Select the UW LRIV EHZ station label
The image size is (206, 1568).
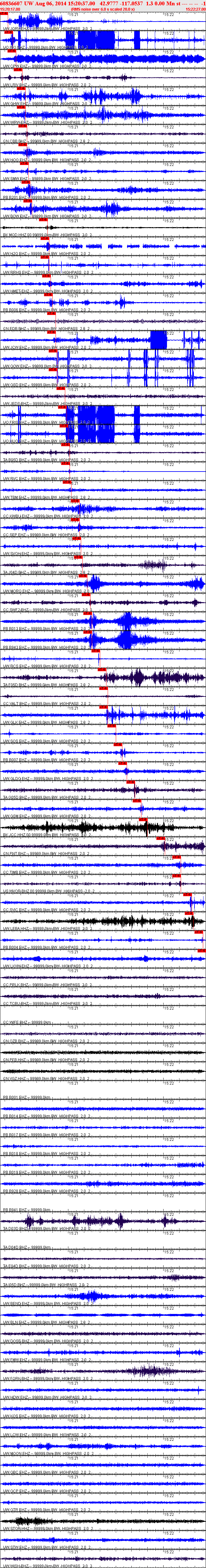point(47,85)
